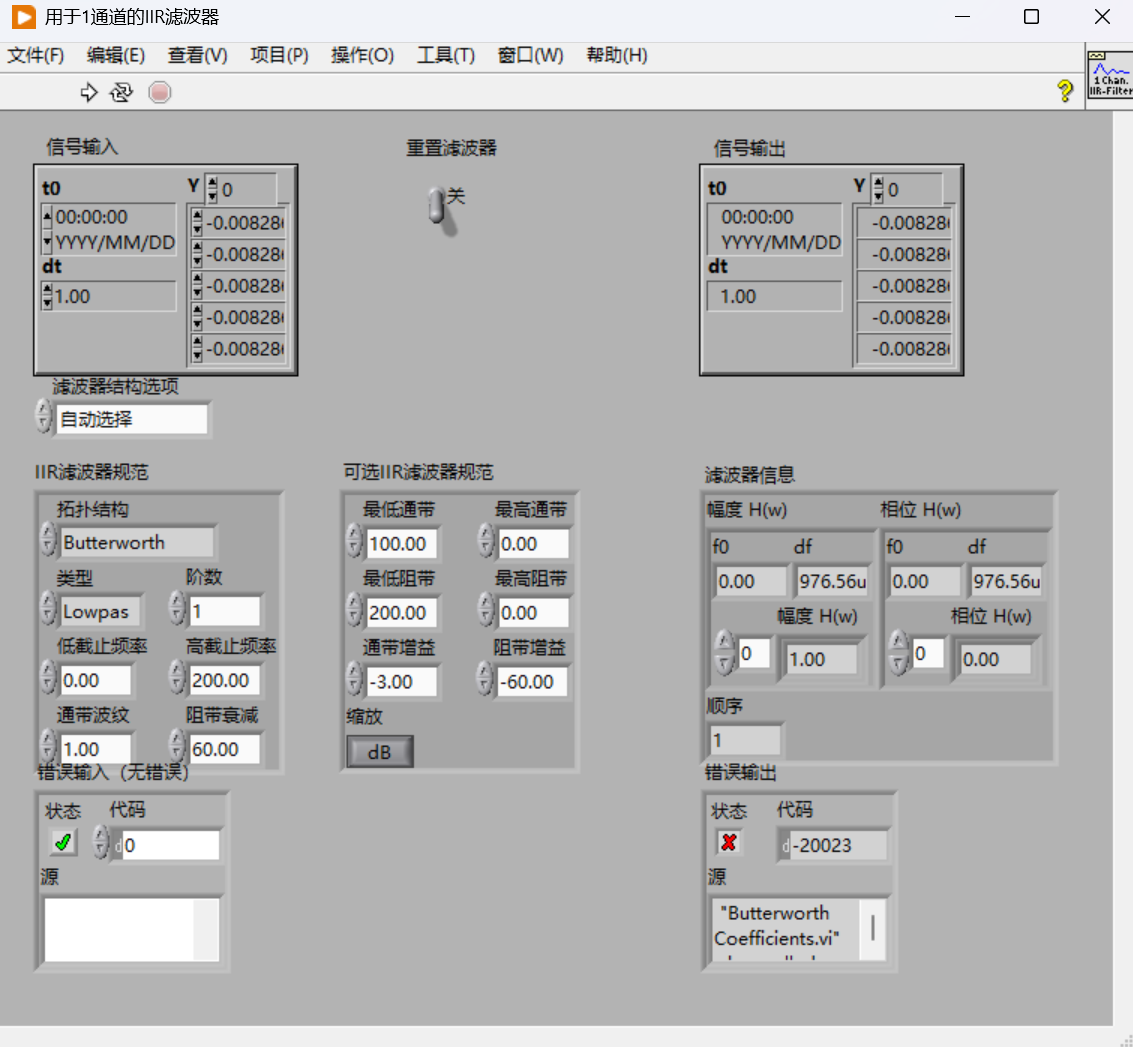
Task: Click the 最低通带 100.00 field
Action: tap(402, 543)
